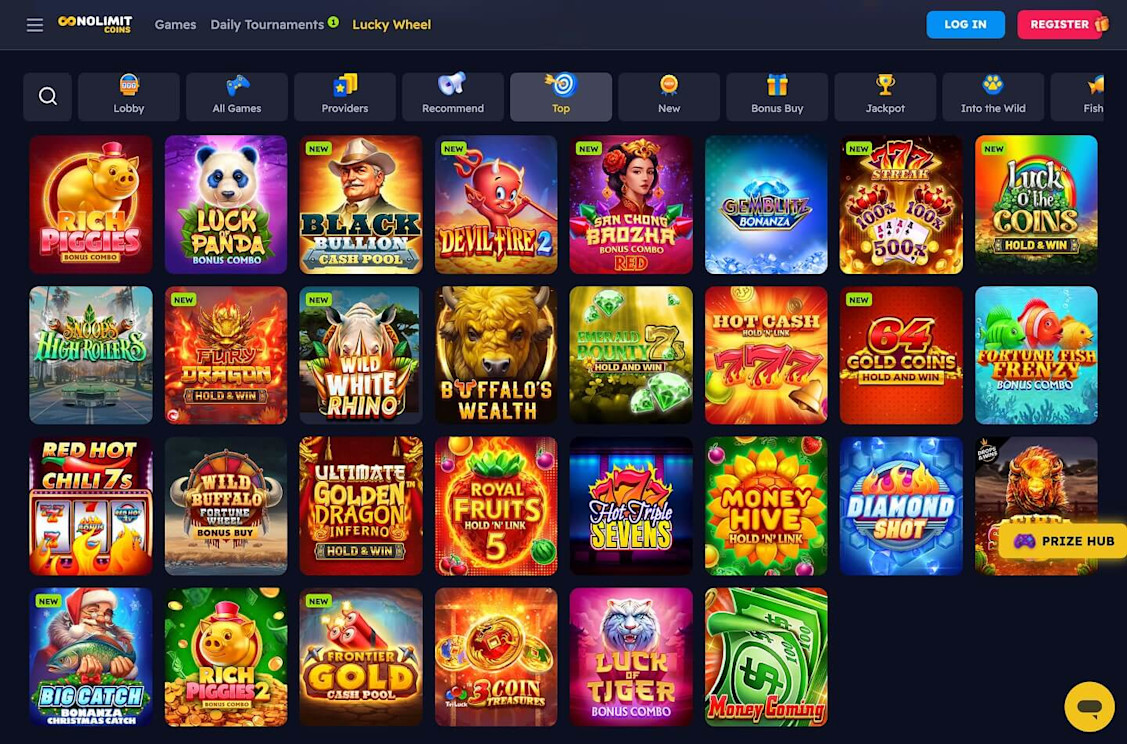Select the All Games category
This screenshot has height=744, width=1127.
237,96
